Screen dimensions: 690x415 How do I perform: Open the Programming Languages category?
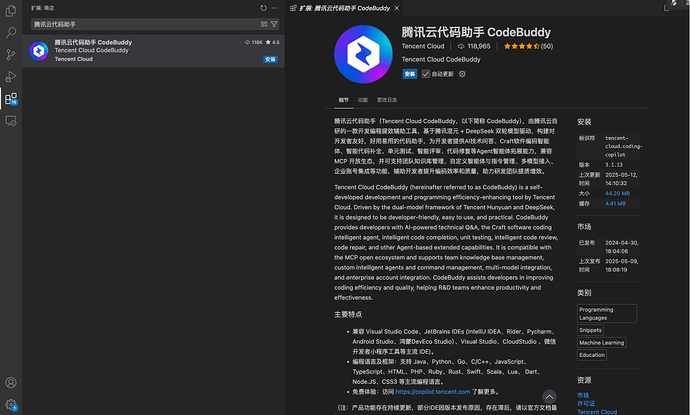[607, 313]
